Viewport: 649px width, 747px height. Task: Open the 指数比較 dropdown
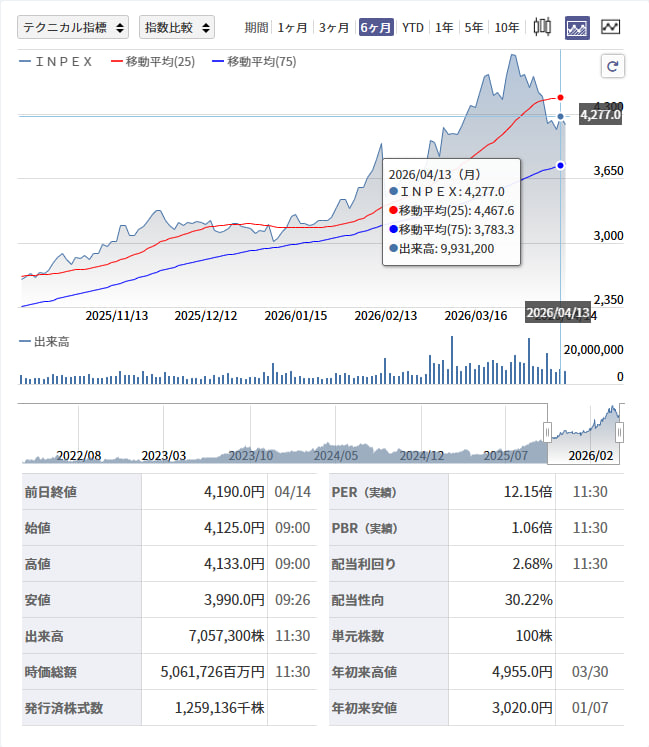click(x=177, y=27)
